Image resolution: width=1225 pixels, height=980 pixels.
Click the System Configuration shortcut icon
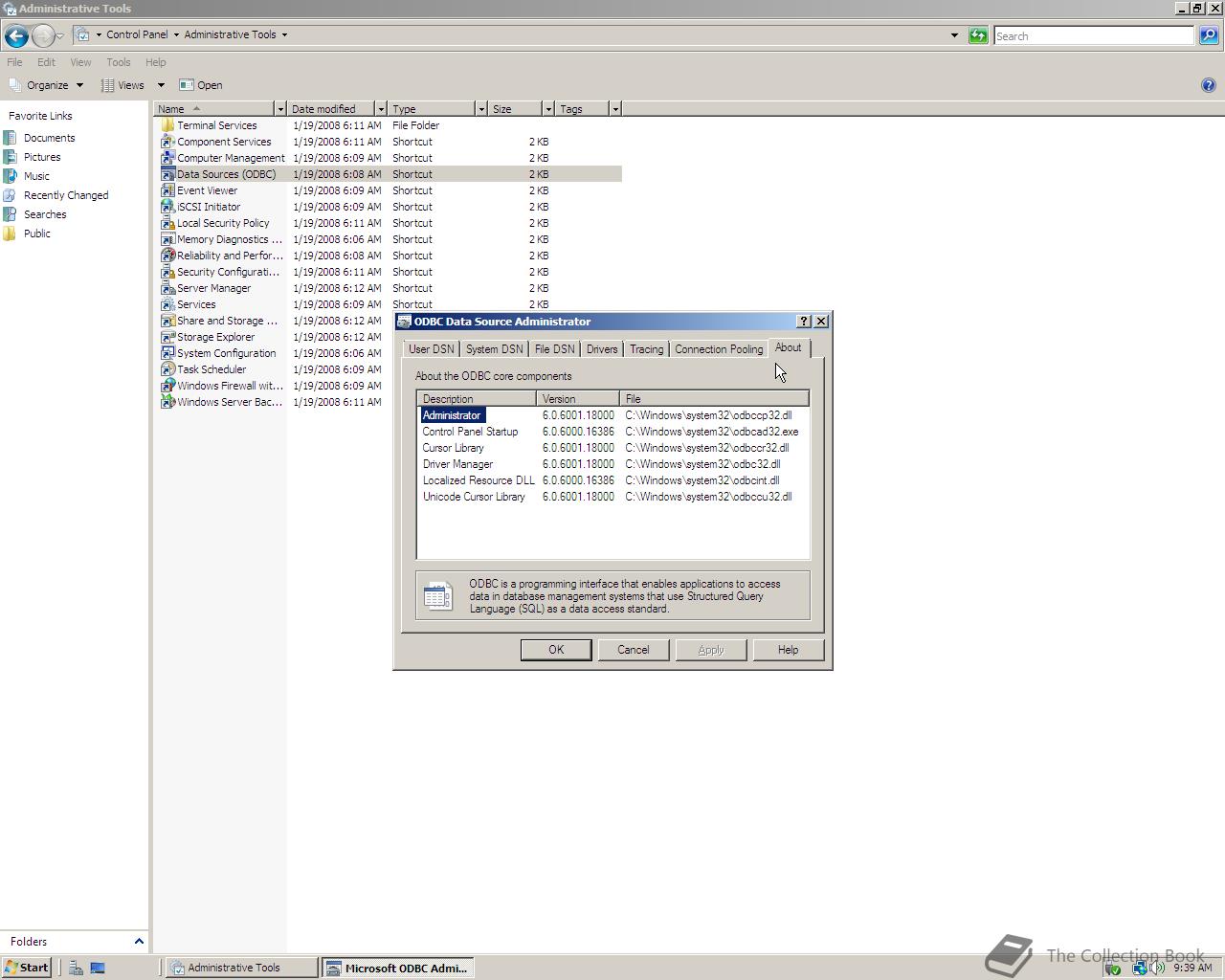click(x=167, y=353)
